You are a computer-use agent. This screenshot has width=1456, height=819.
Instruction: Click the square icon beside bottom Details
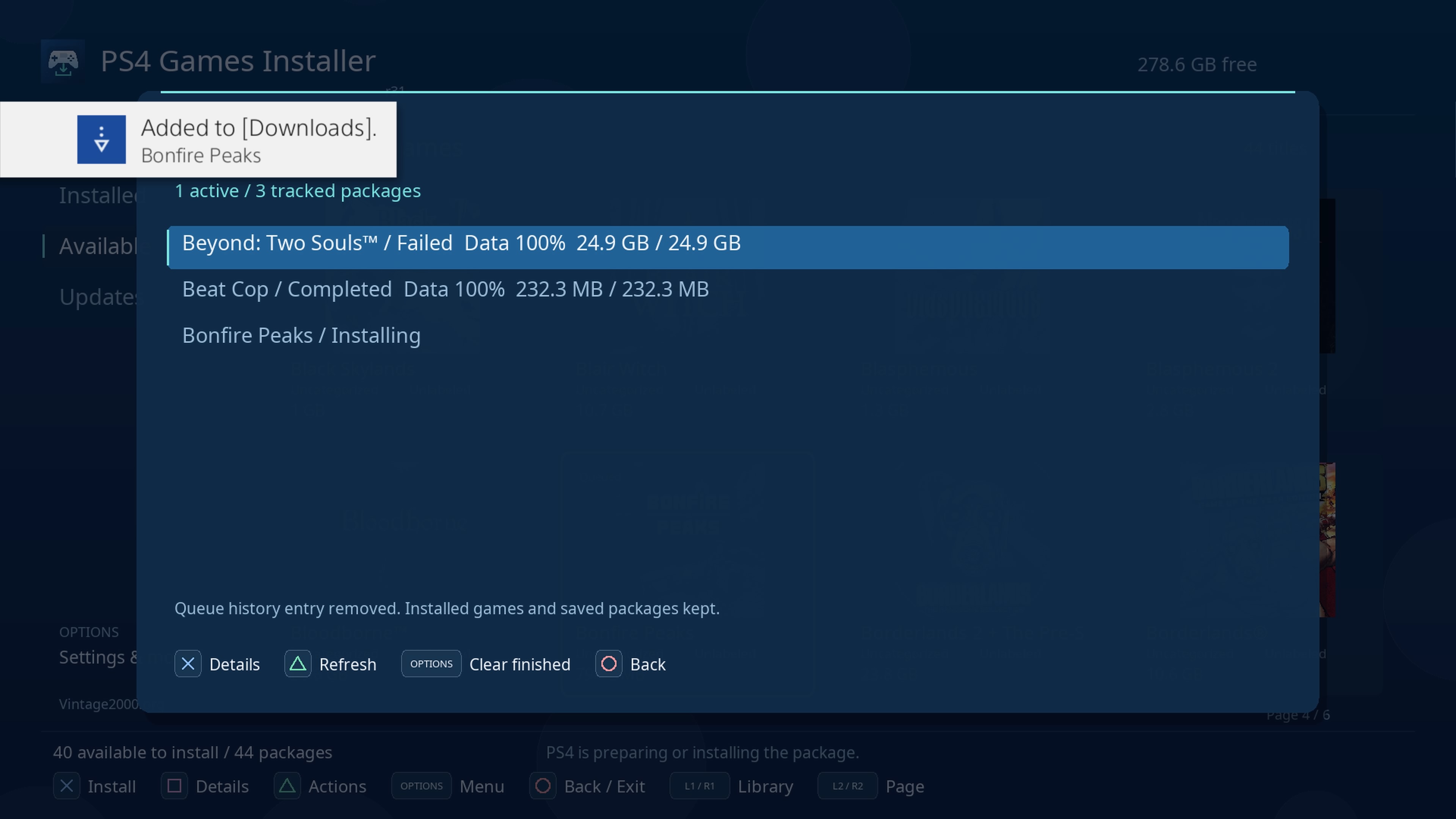pyautogui.click(x=174, y=786)
